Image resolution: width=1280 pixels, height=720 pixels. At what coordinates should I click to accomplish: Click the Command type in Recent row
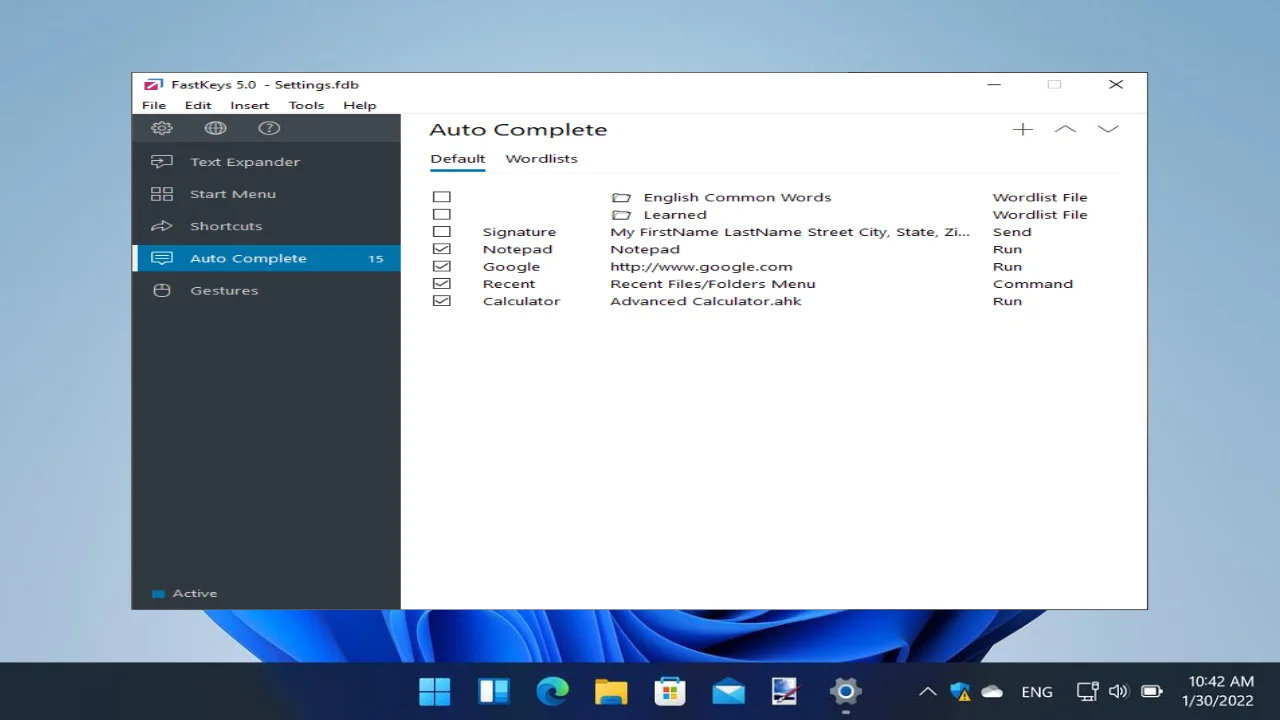tap(1033, 284)
